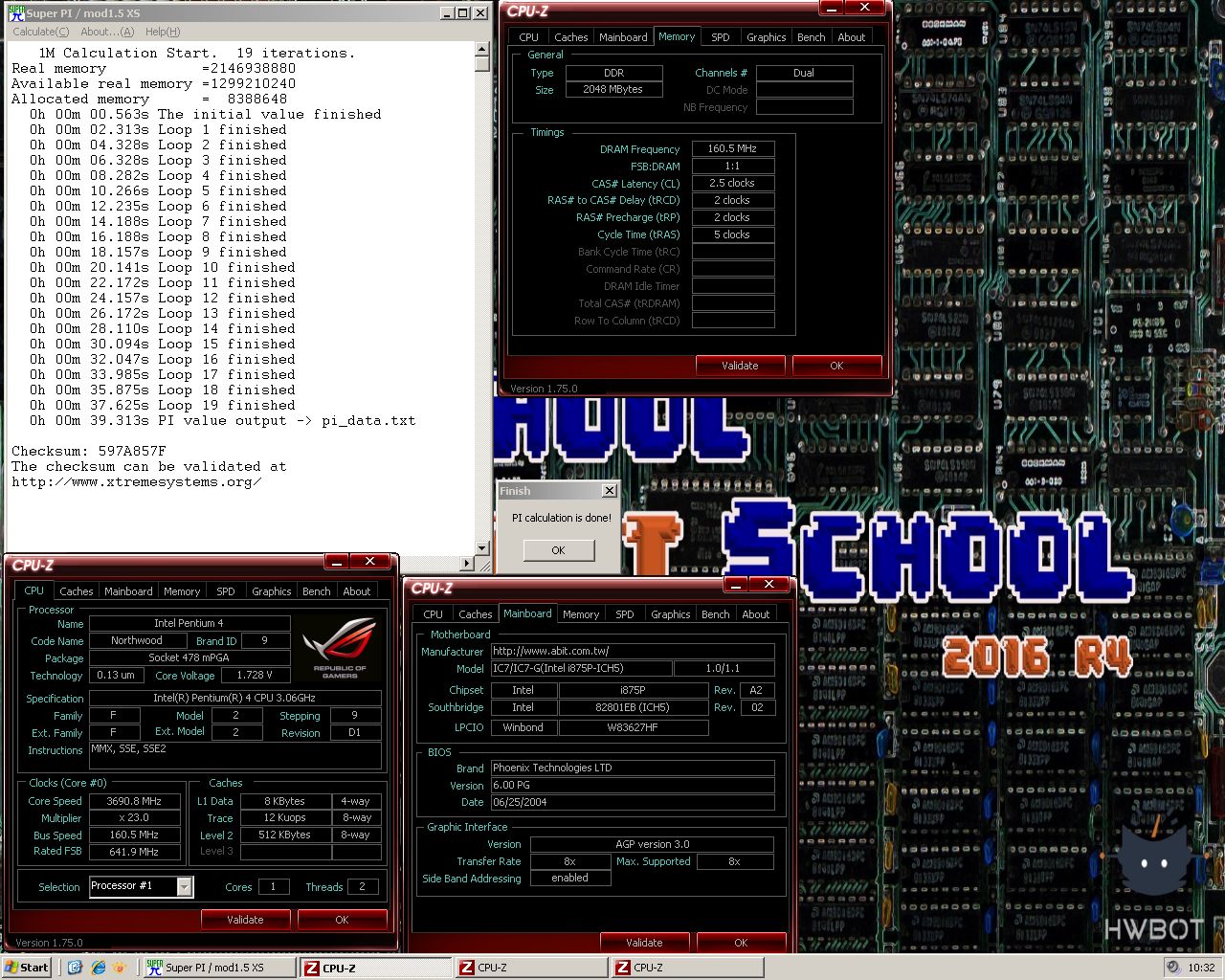1225x980 pixels.
Task: Open Bench tab in the CPU window of CPU-Z
Action: pyautogui.click(x=317, y=591)
